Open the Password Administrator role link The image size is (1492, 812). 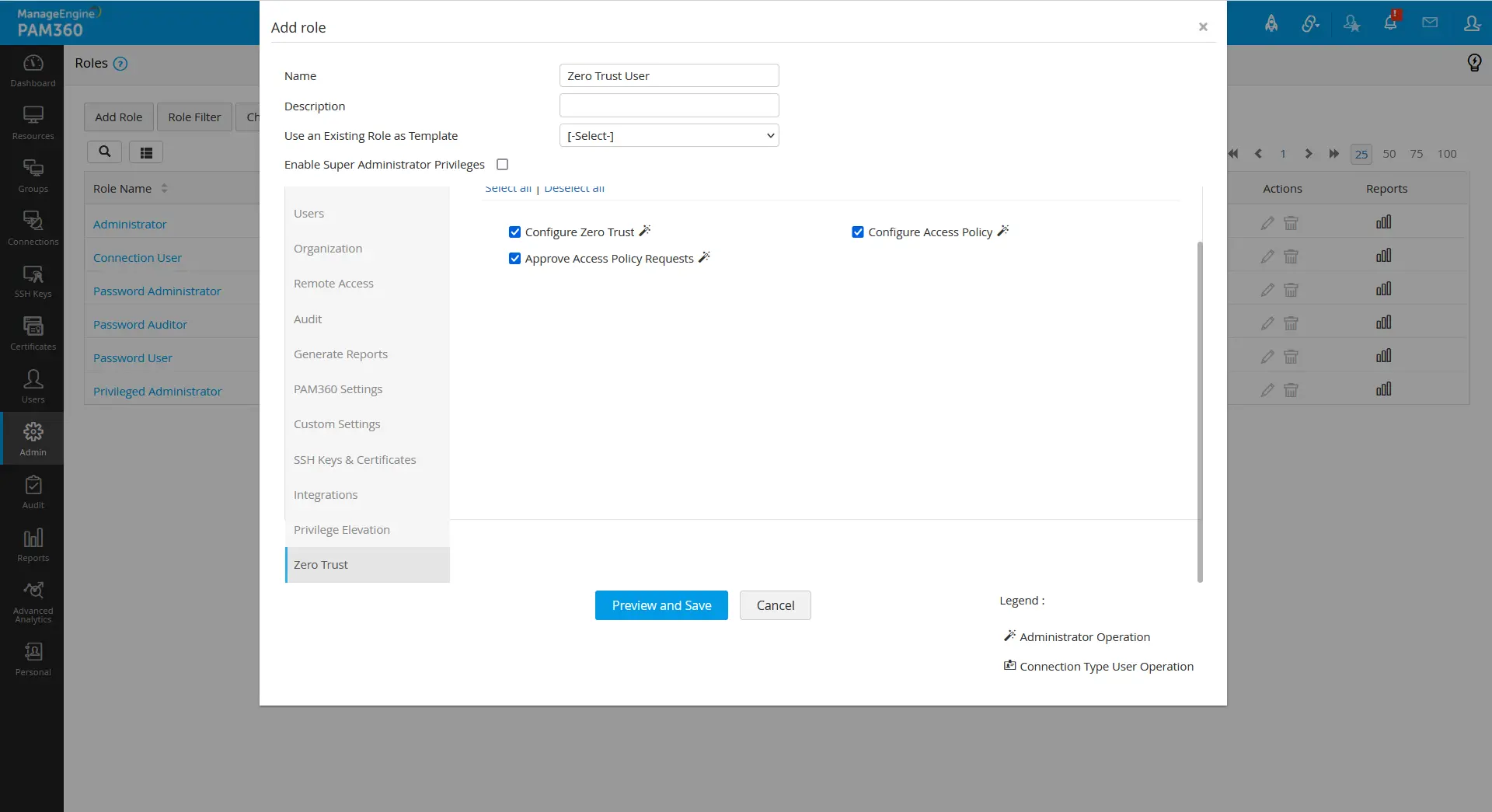click(157, 291)
